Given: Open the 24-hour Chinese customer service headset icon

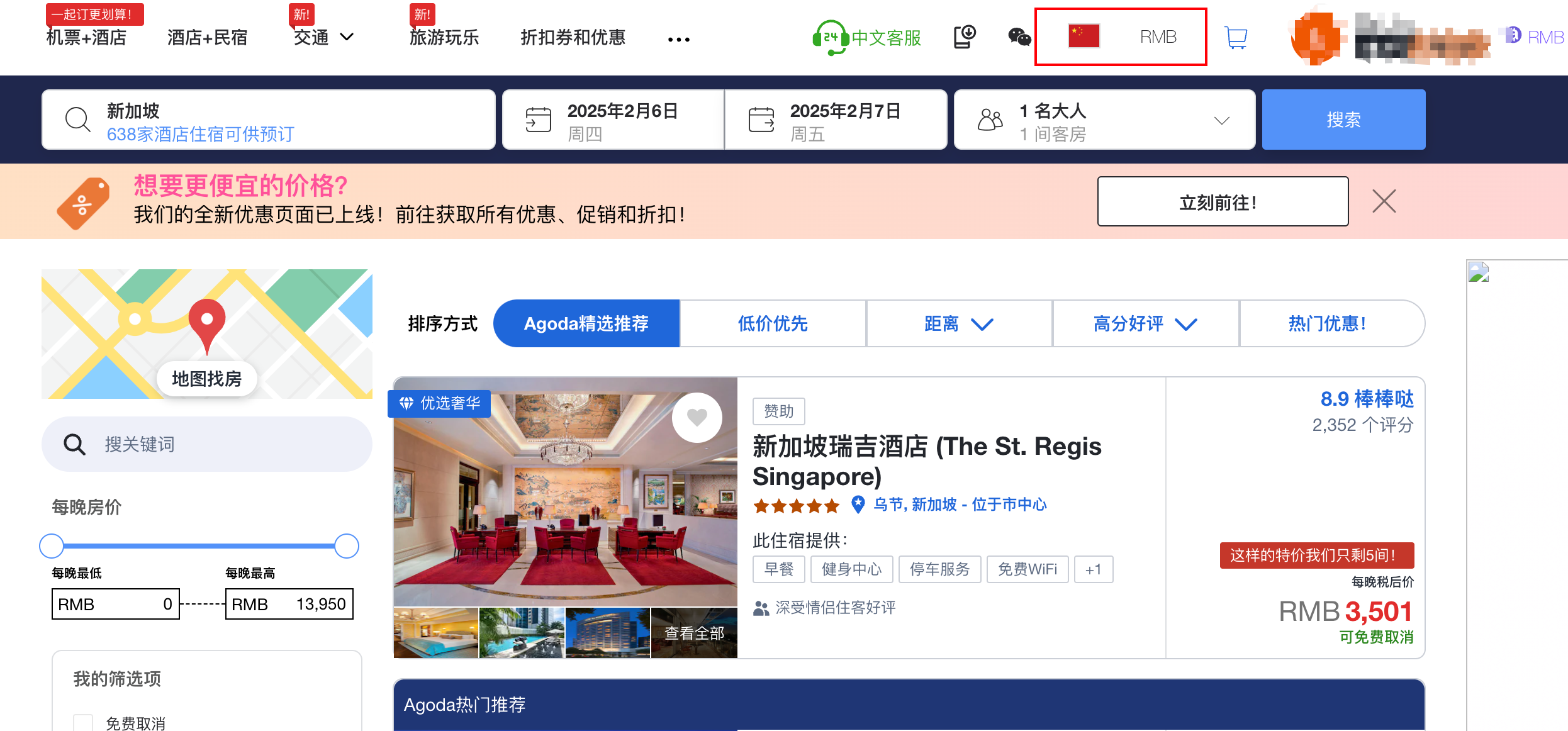Looking at the screenshot, I should [829, 37].
